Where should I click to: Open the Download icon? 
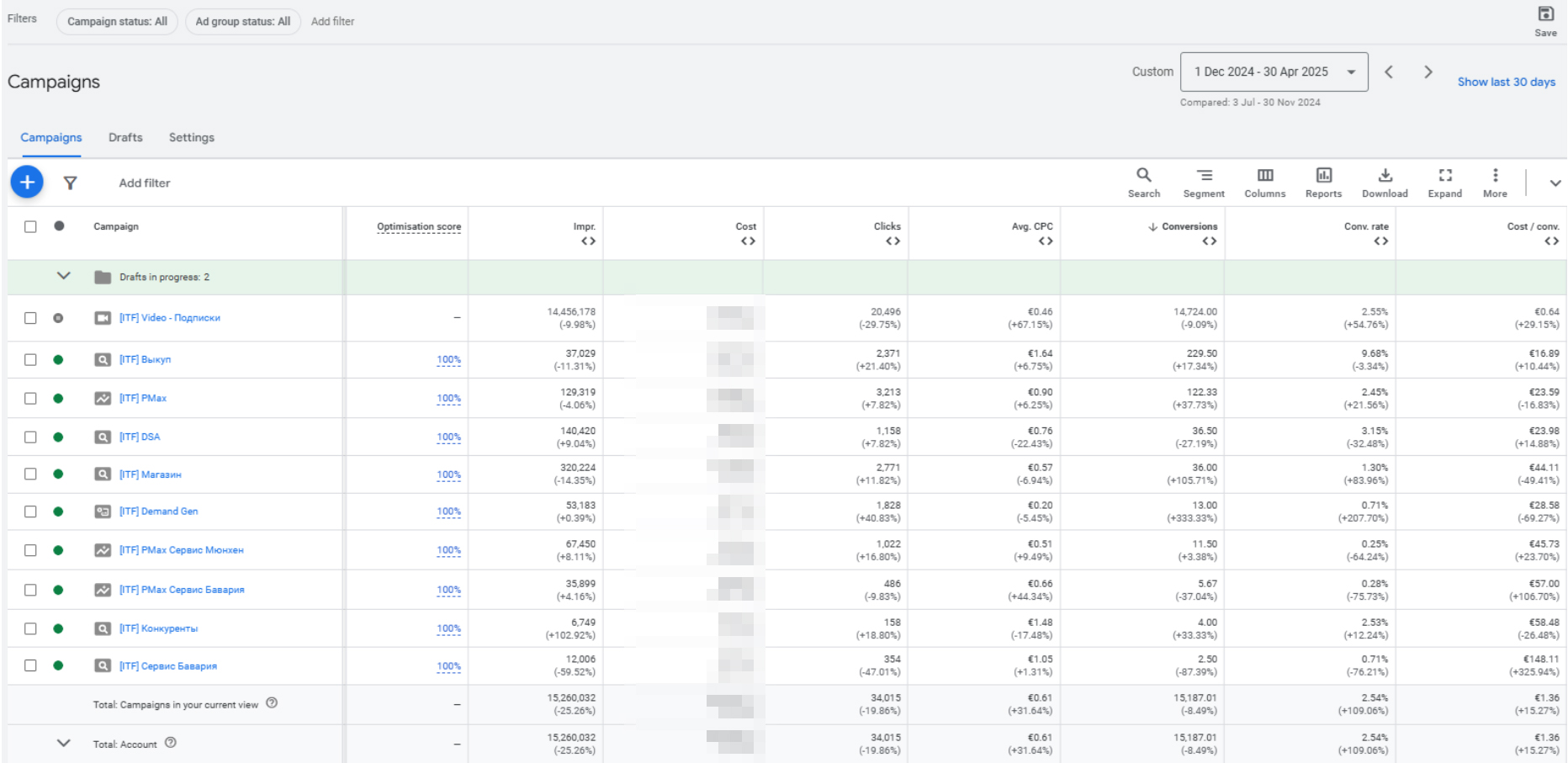click(x=1385, y=183)
